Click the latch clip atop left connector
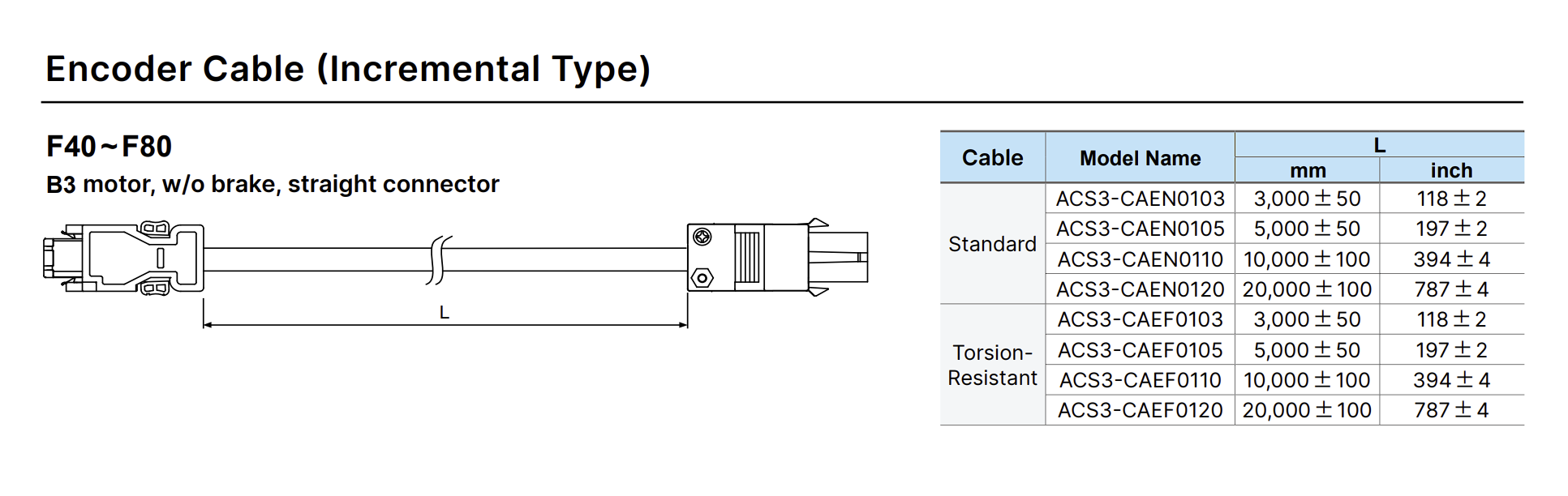This screenshot has height=496, width=1568. pos(155,228)
